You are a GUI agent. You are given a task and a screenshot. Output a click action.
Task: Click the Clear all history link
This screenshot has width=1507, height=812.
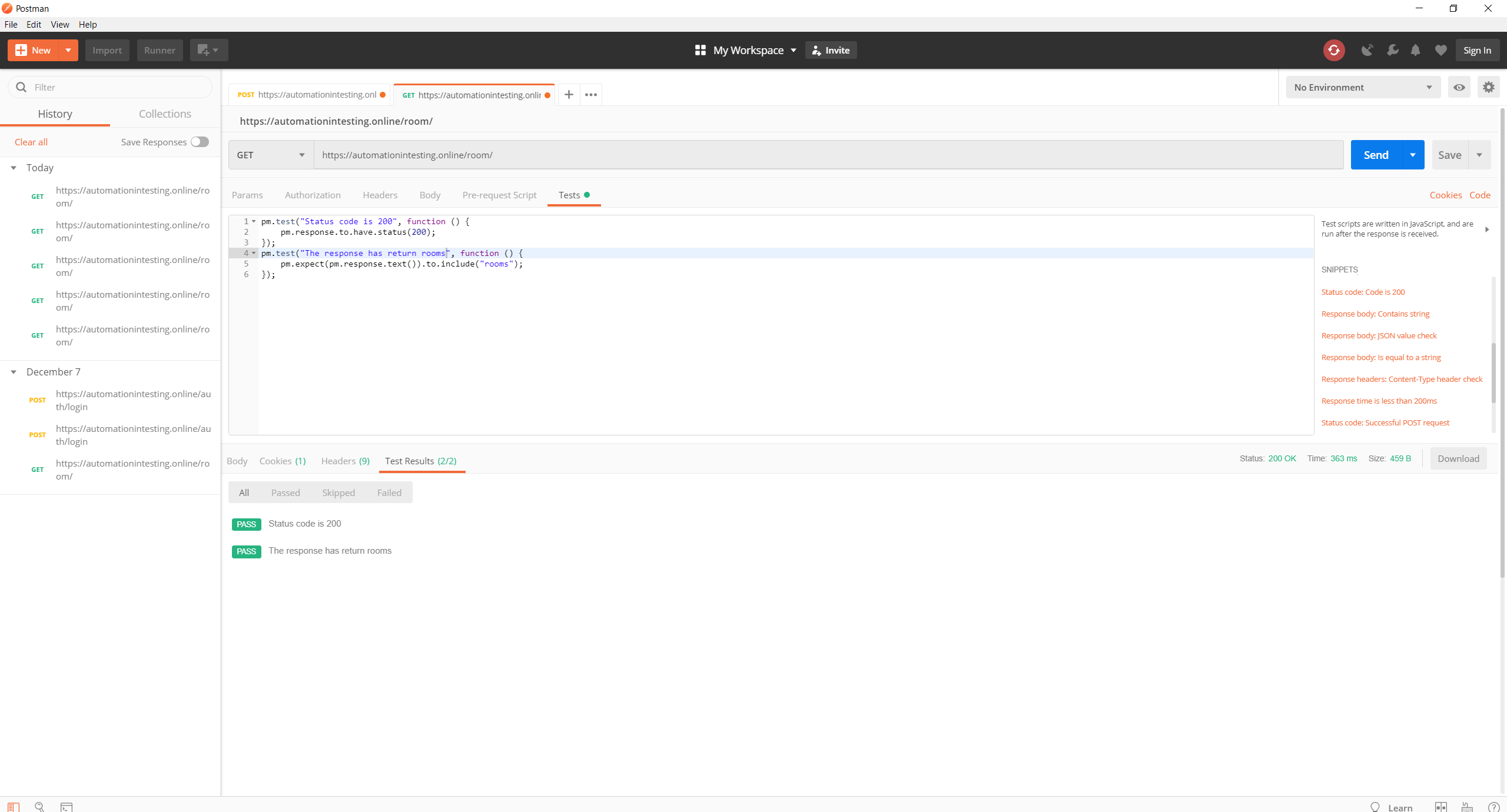click(x=31, y=142)
